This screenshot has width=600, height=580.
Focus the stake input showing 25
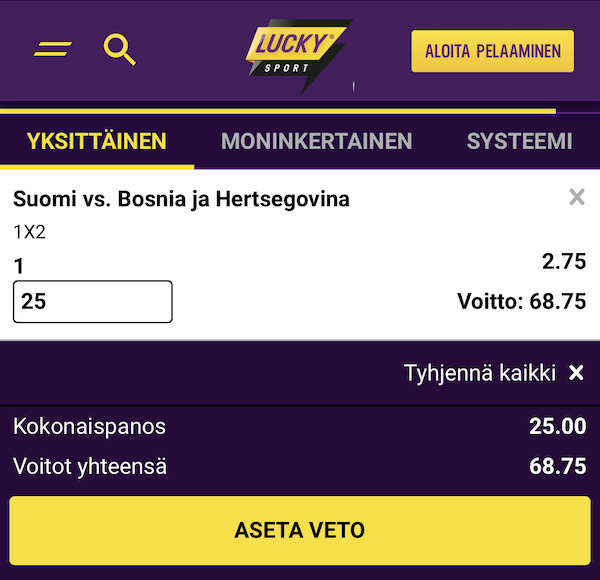[x=92, y=301]
